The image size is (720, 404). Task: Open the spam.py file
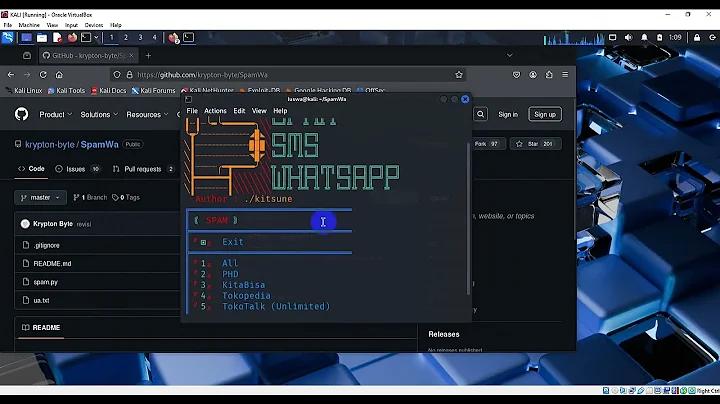[x=45, y=282]
